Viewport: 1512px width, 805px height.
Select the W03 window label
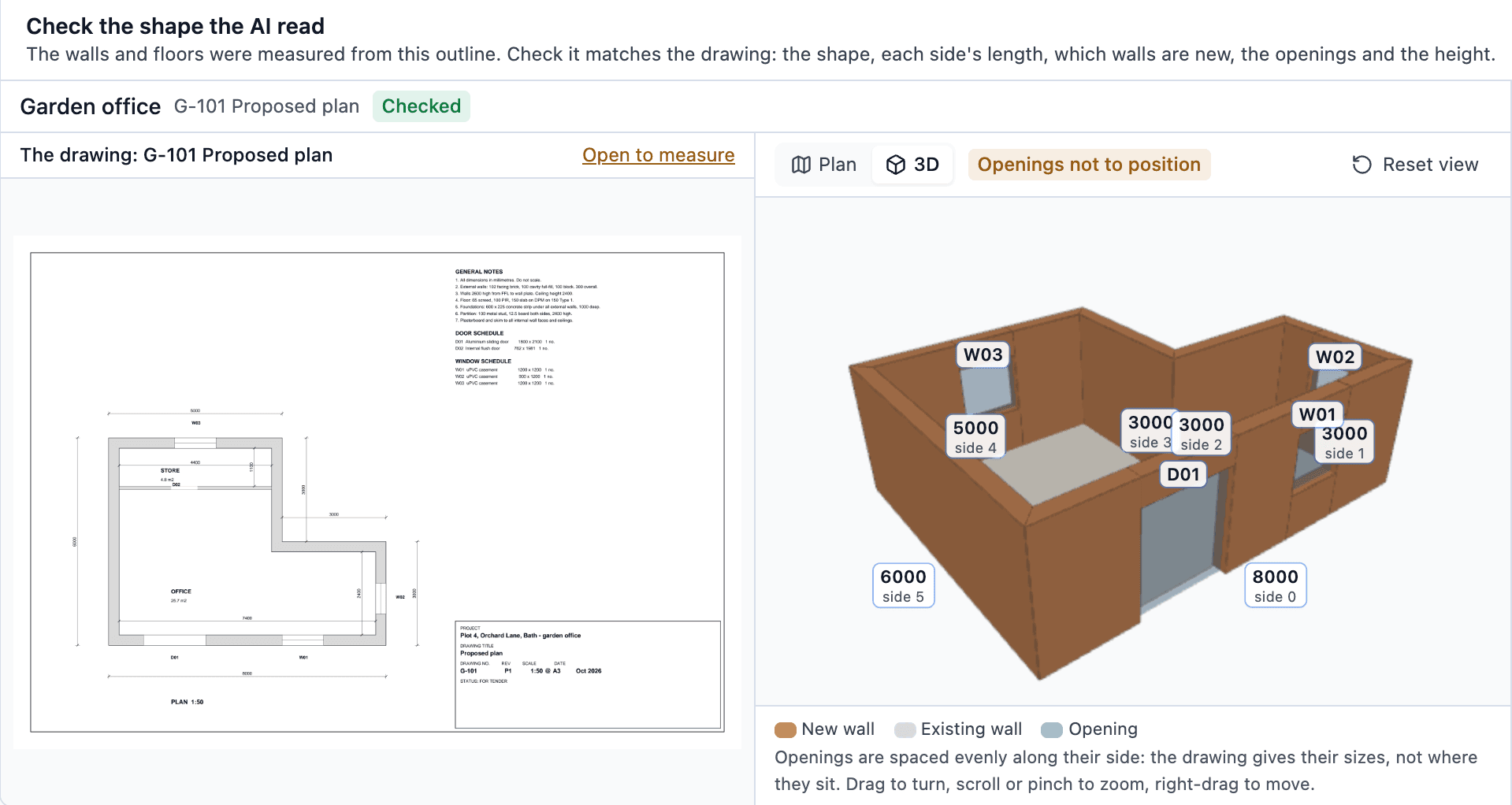click(x=983, y=354)
